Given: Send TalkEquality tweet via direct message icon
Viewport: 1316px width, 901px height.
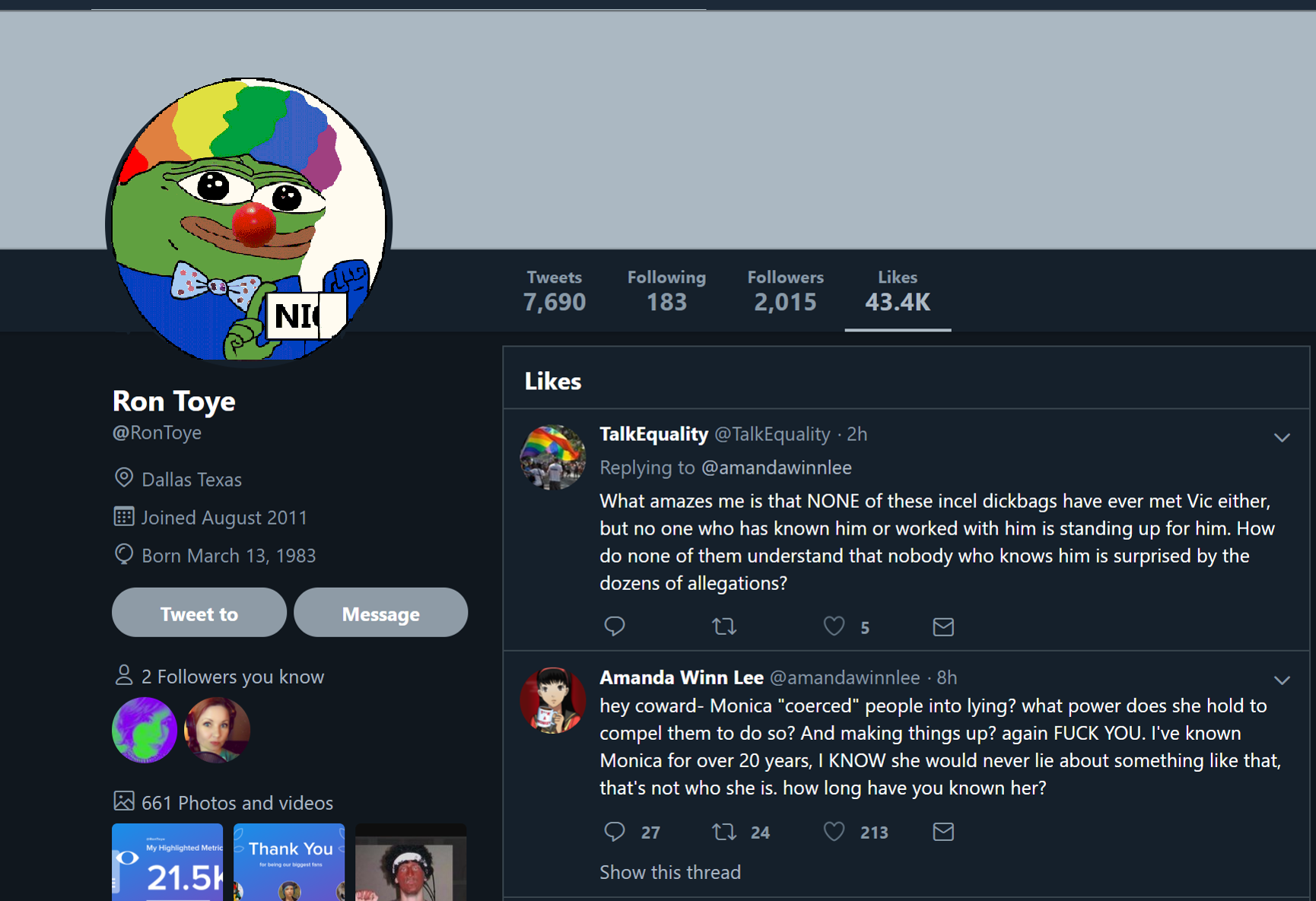Looking at the screenshot, I should 943,627.
